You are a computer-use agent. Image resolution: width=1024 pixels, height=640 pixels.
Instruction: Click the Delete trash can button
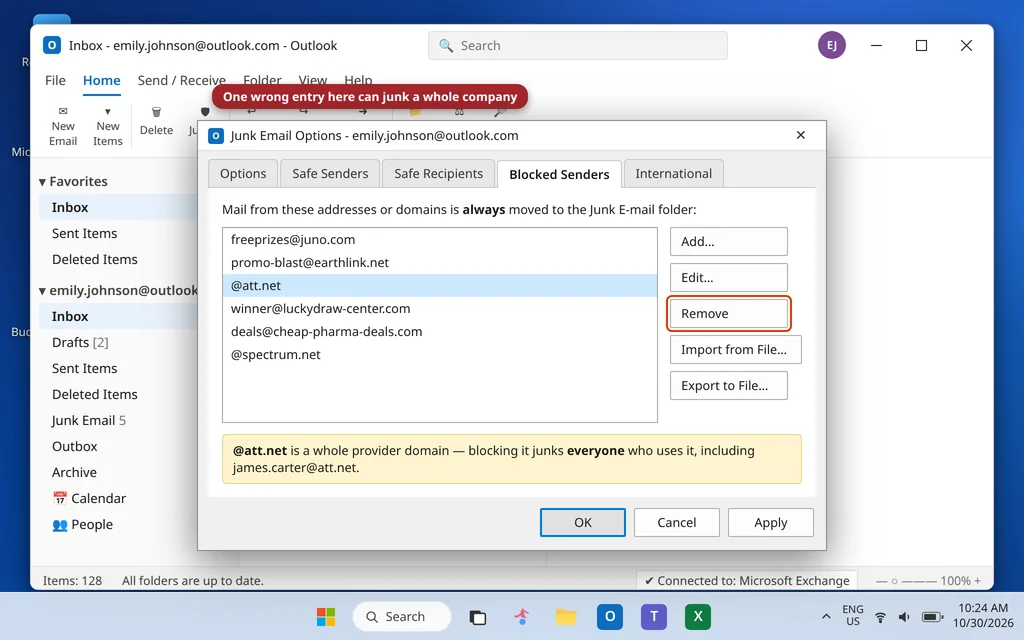pos(156,121)
